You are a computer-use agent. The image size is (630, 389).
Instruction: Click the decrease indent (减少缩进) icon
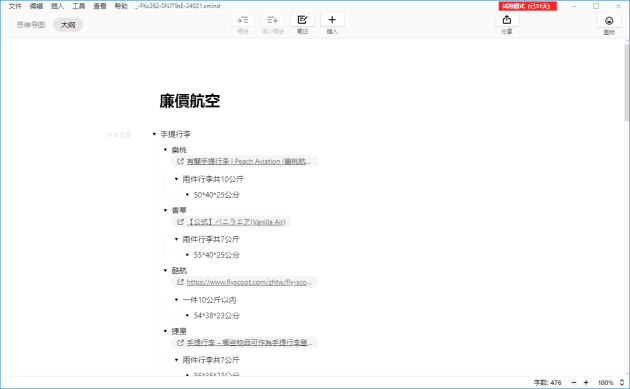(272, 20)
